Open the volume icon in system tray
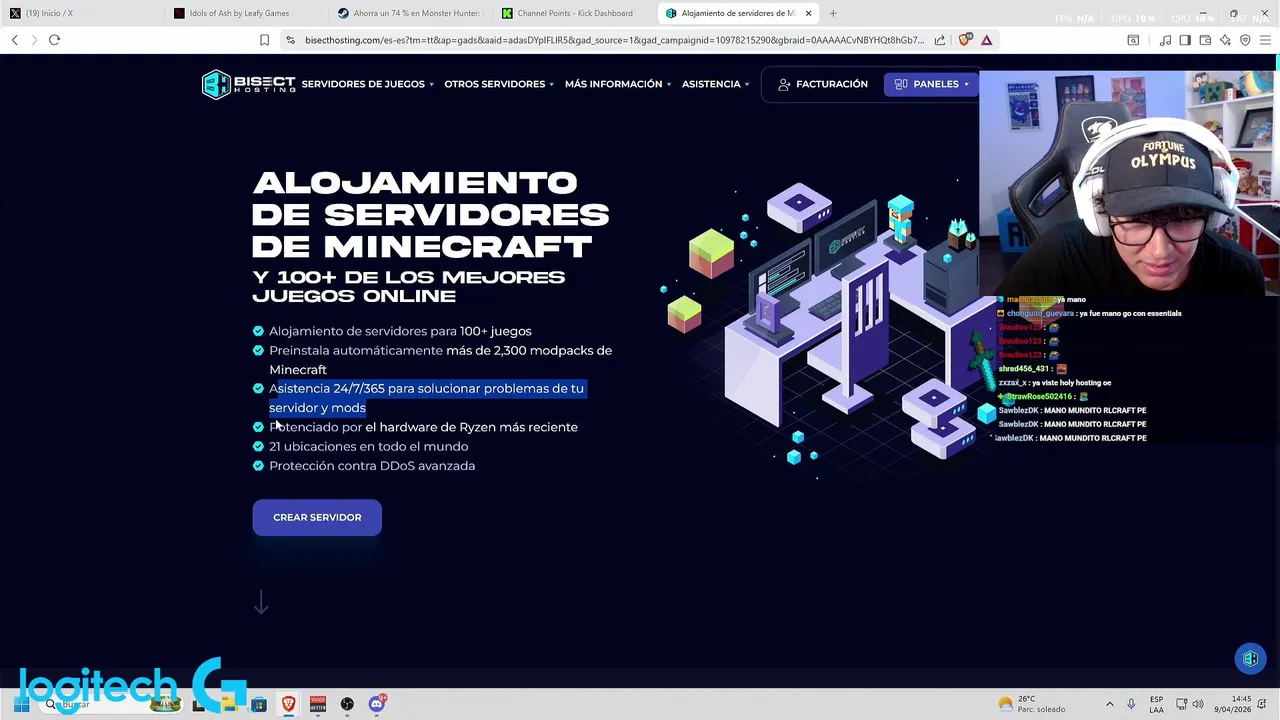The image size is (1280, 720). [1198, 704]
